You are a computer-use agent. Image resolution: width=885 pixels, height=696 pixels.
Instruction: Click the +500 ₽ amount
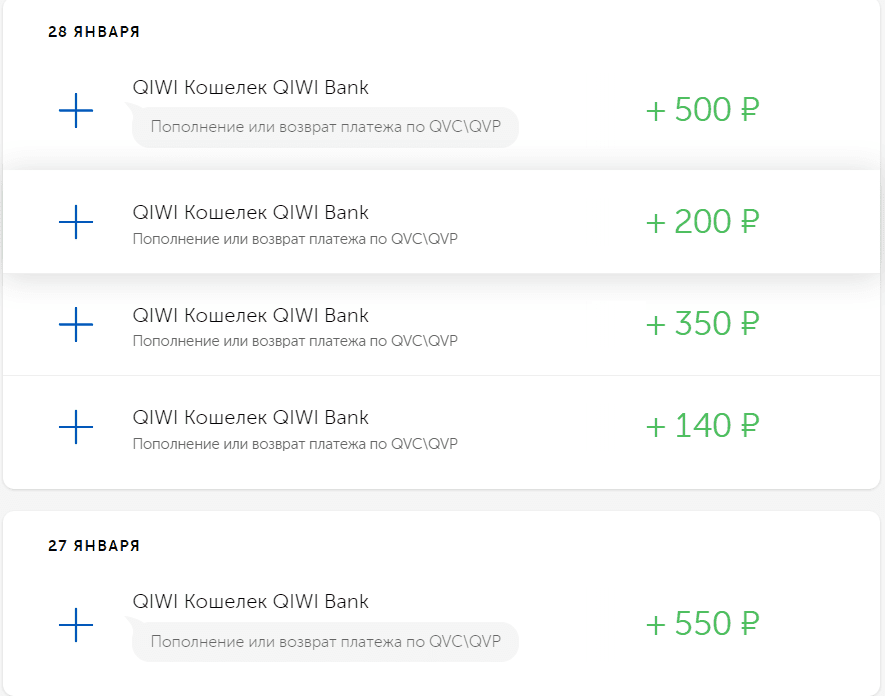point(703,110)
